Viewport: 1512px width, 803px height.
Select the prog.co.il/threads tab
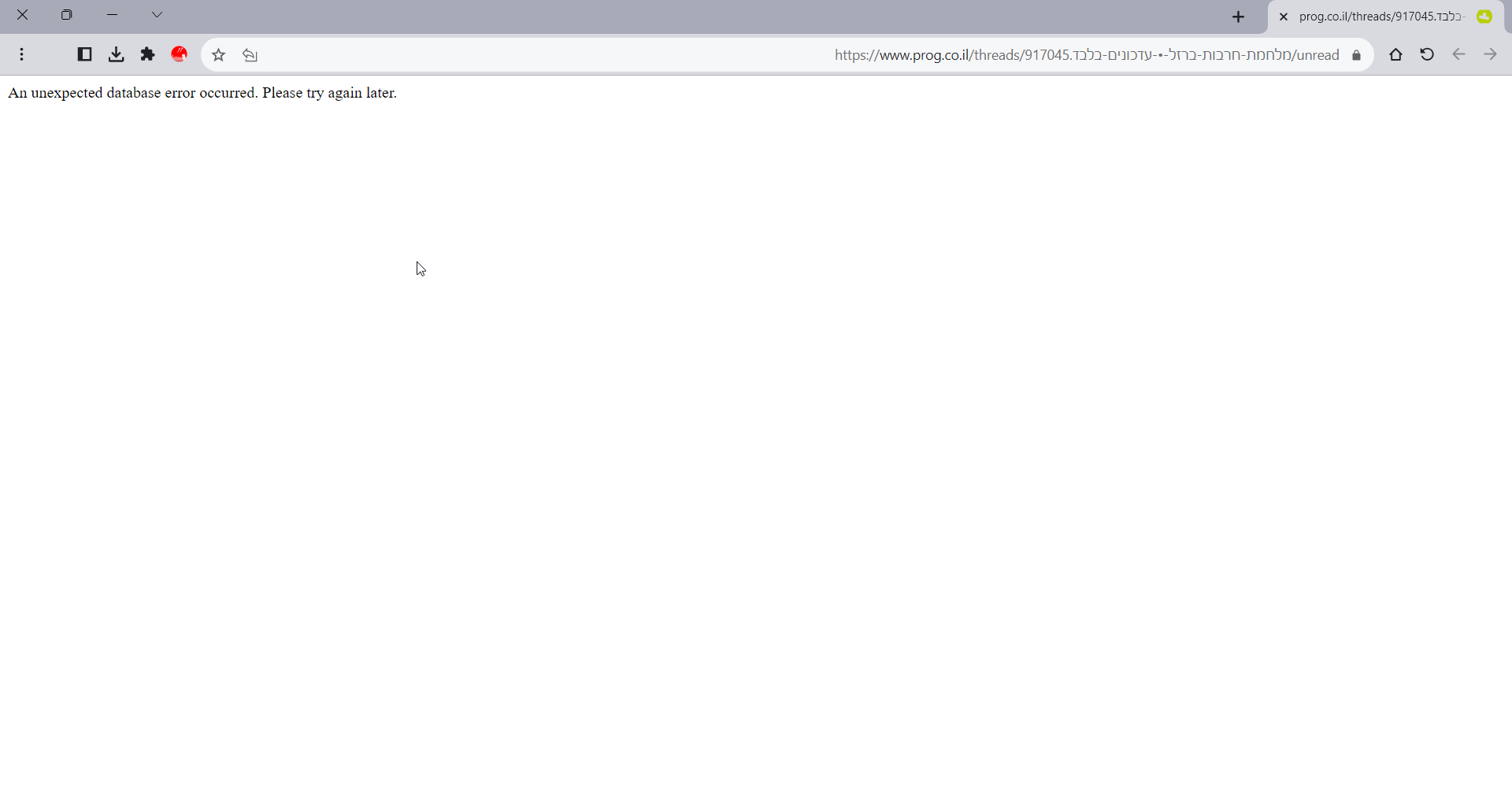coord(1386,17)
